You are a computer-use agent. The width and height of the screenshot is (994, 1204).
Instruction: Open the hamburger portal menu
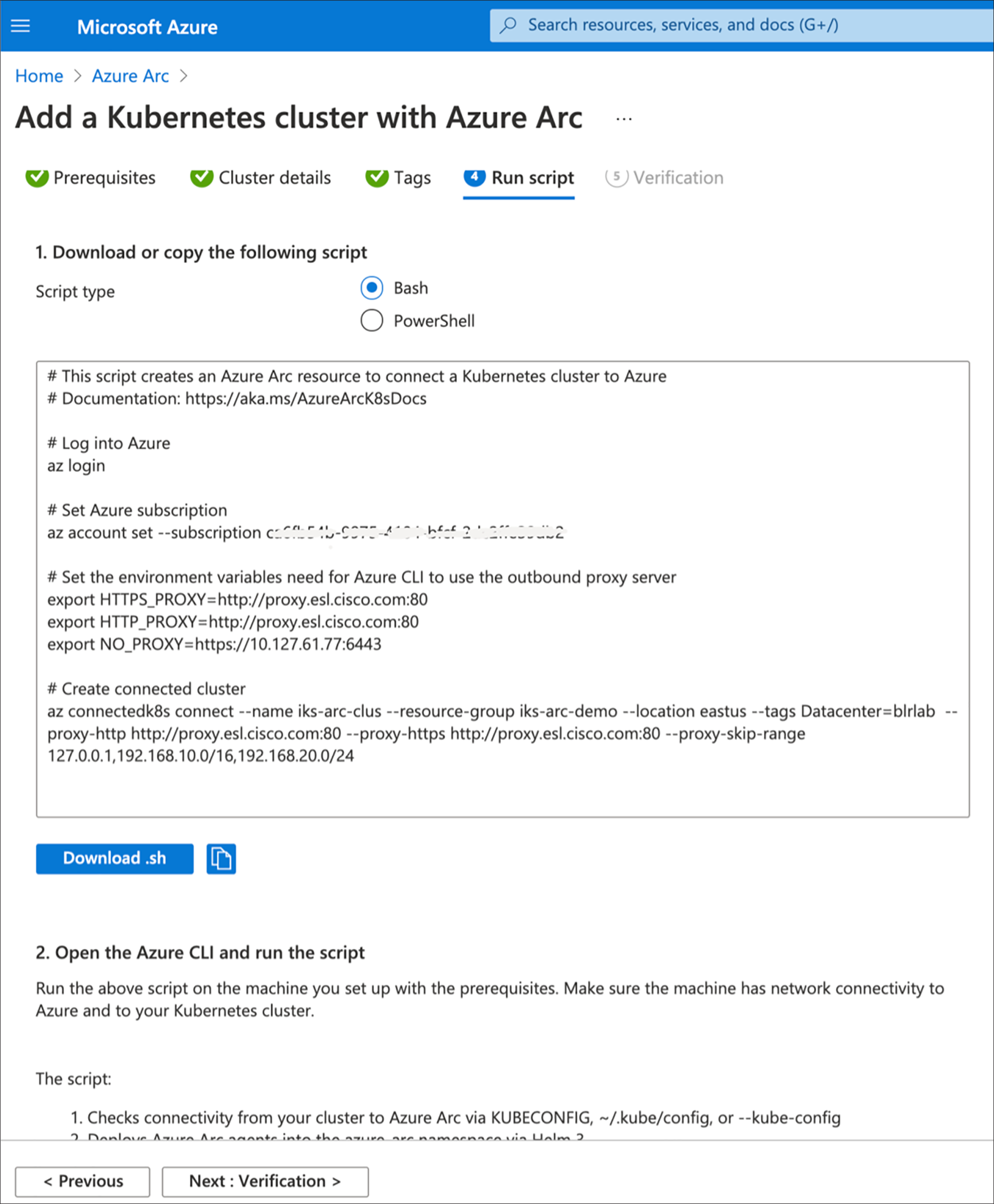21,26
